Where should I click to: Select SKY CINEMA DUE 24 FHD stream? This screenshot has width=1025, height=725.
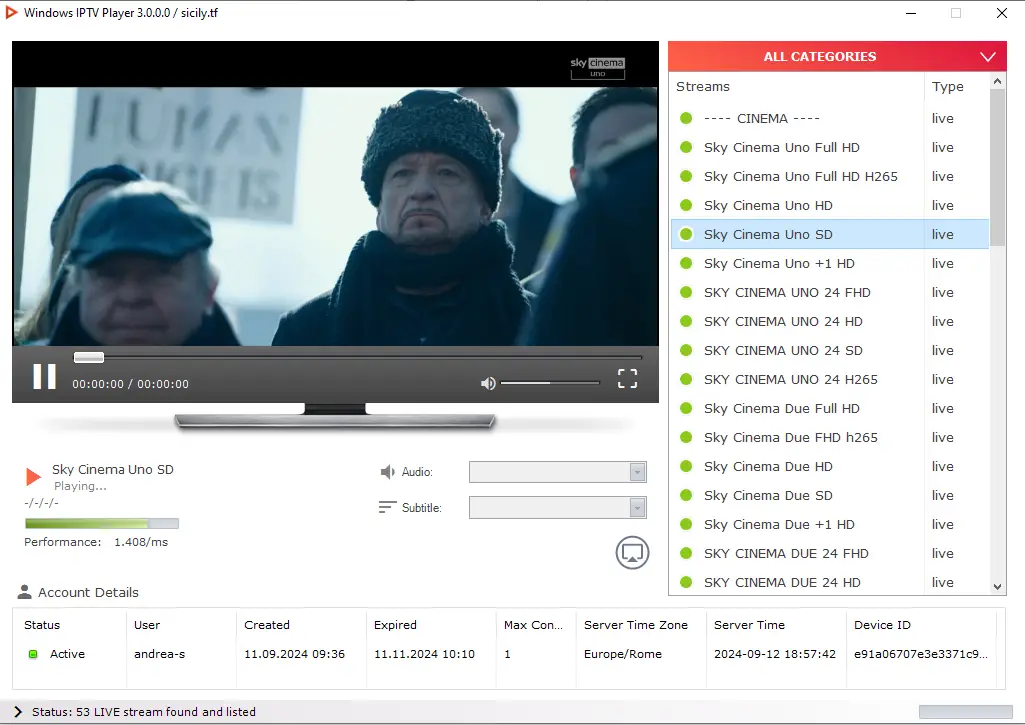[830, 553]
